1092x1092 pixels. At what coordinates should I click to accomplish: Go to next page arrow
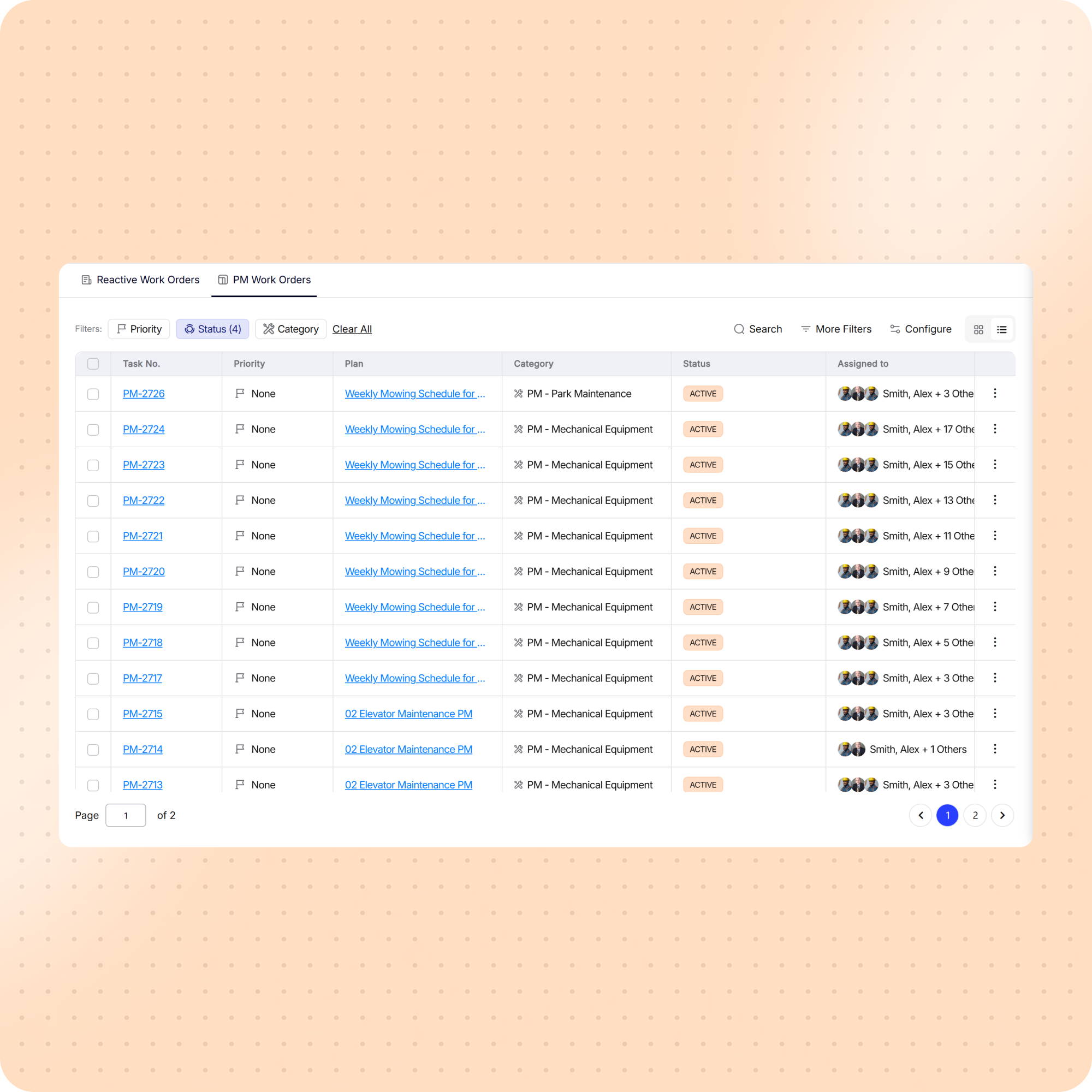pyautogui.click(x=1002, y=815)
